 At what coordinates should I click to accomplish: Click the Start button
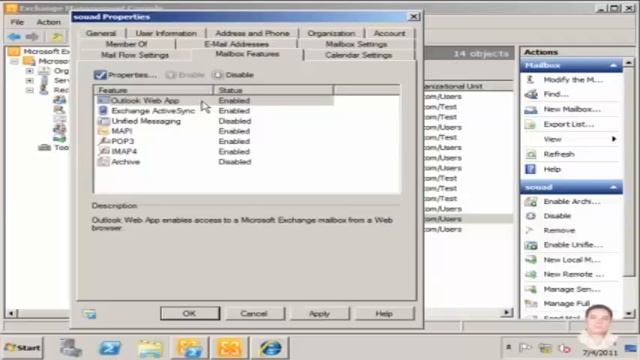click(x=22, y=348)
